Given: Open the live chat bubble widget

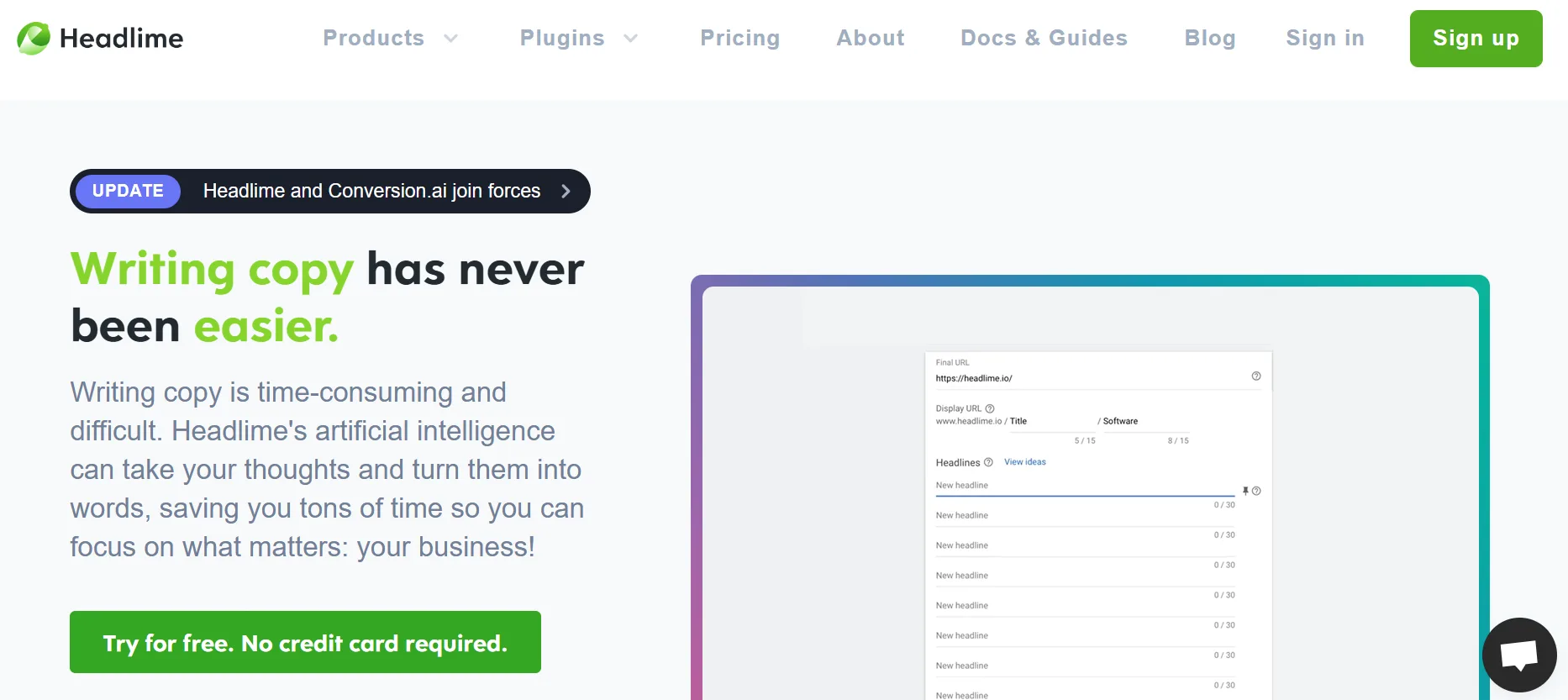Looking at the screenshot, I should [x=1519, y=655].
